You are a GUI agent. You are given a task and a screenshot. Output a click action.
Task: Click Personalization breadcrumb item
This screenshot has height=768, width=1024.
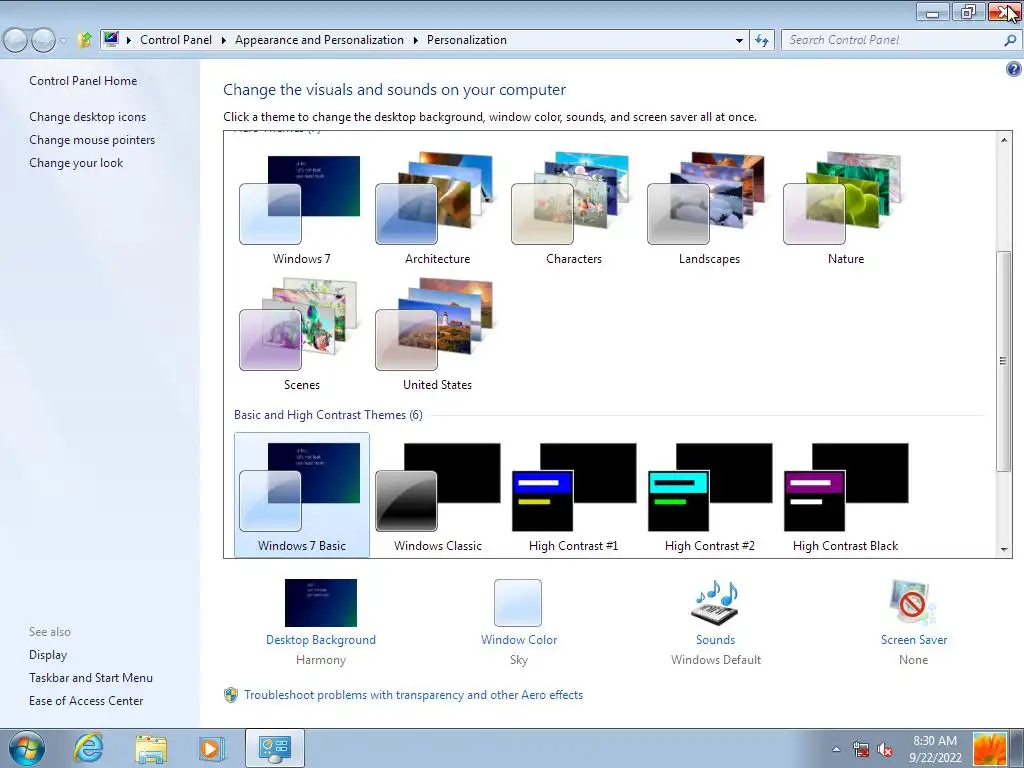[x=467, y=40]
